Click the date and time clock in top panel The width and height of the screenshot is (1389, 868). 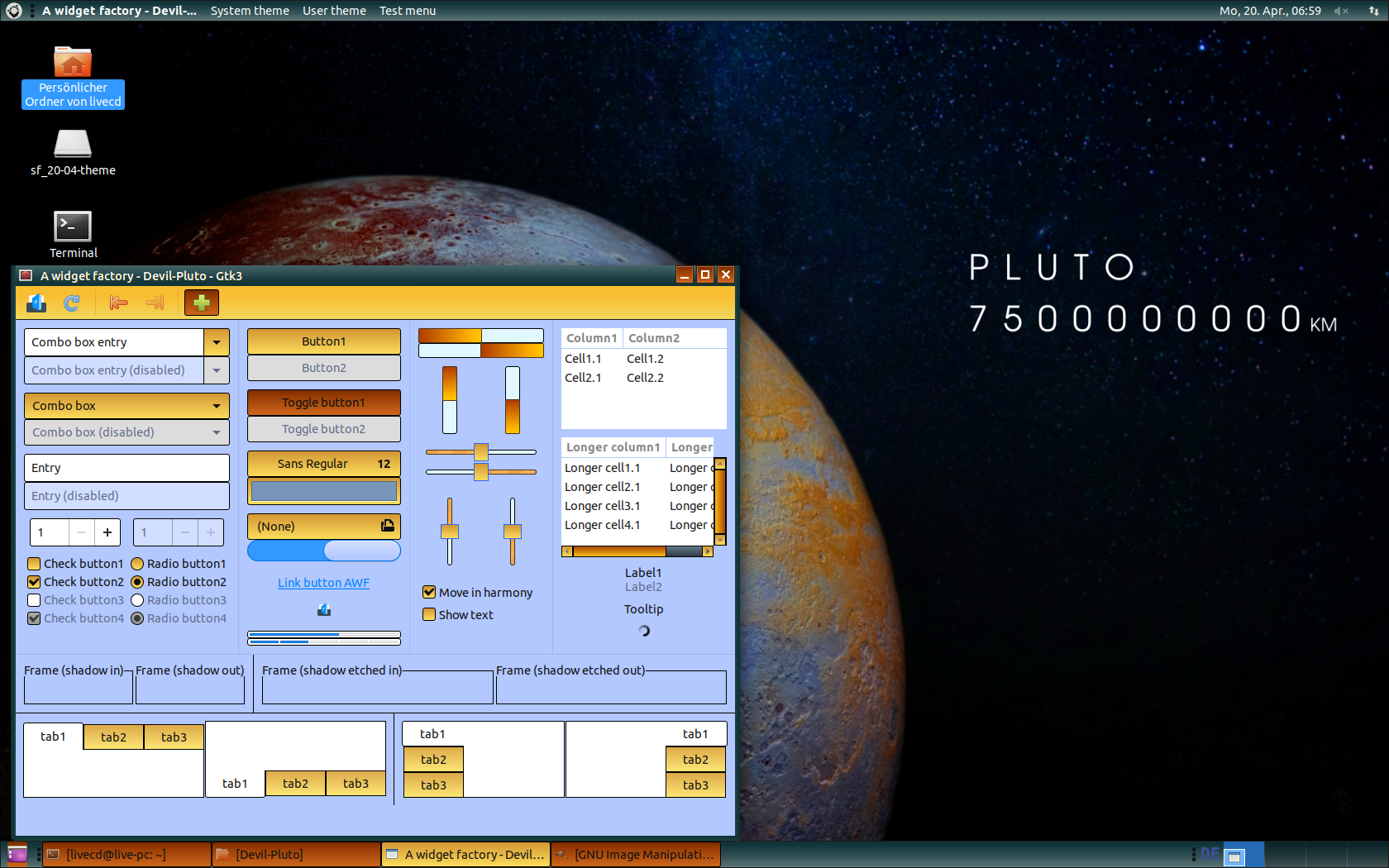(1270, 11)
